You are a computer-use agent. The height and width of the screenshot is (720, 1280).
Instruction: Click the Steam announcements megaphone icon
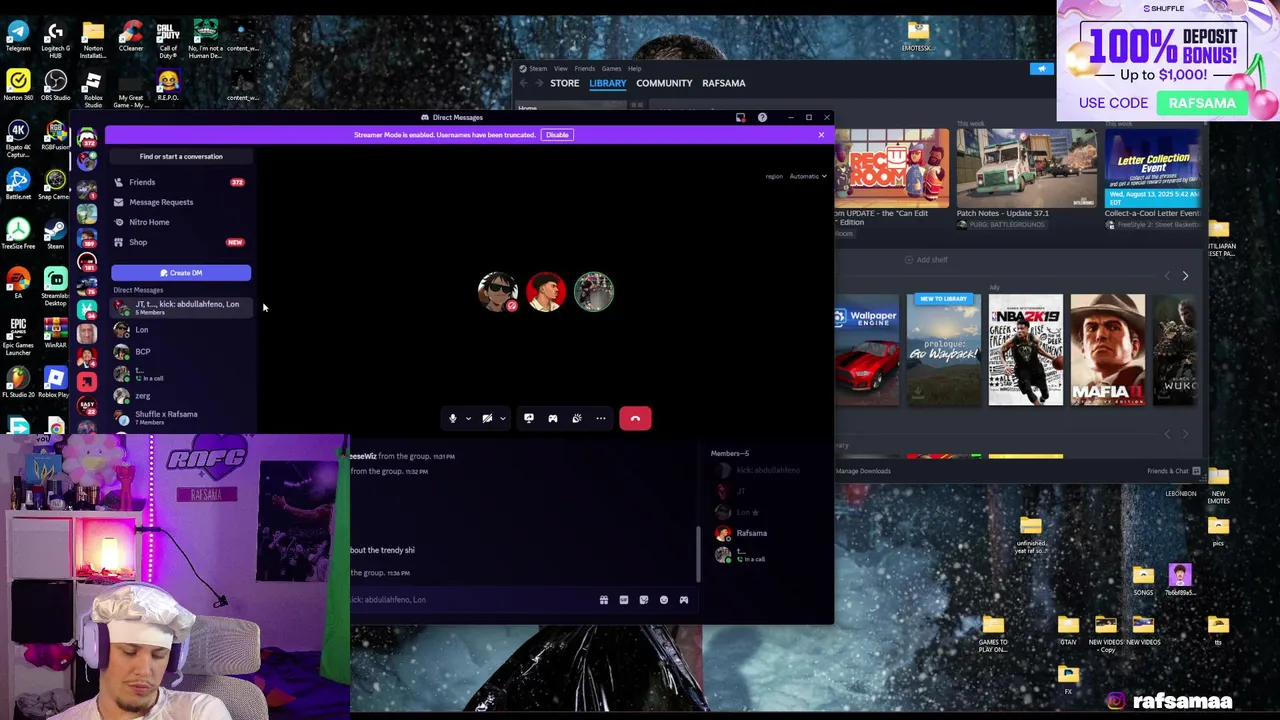click(x=1042, y=69)
